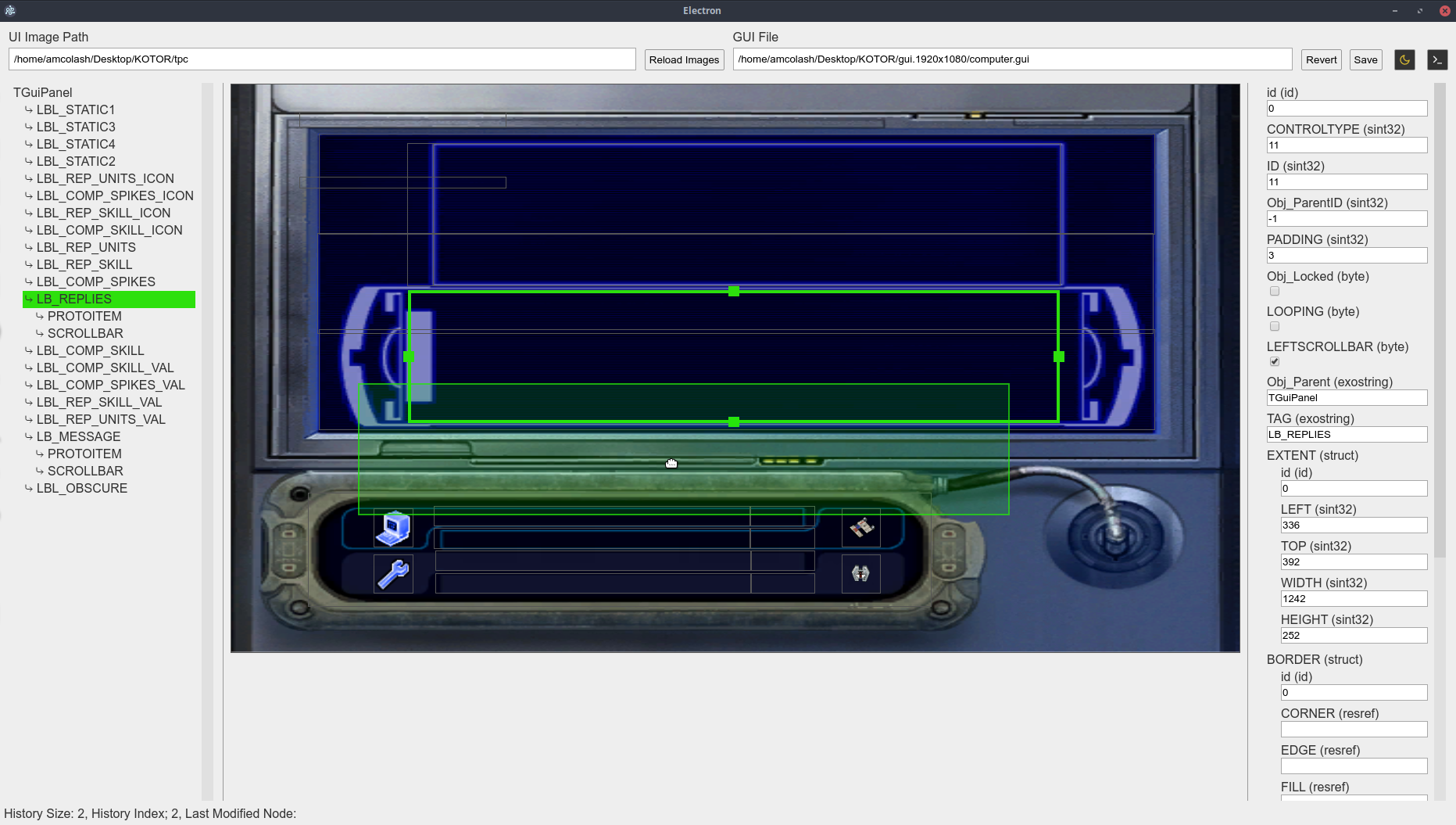This screenshot has height=825, width=1456.
Task: Select LBL_STATIC1 in the tree
Action: point(76,109)
